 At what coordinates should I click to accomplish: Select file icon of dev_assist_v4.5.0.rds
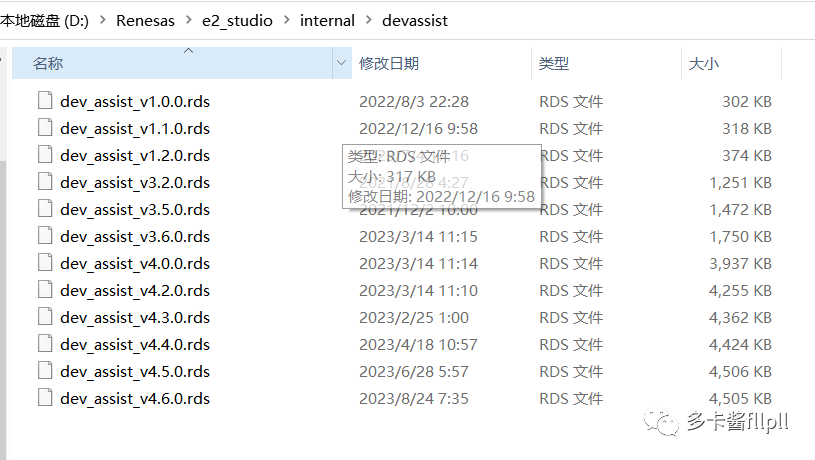[x=45, y=370]
